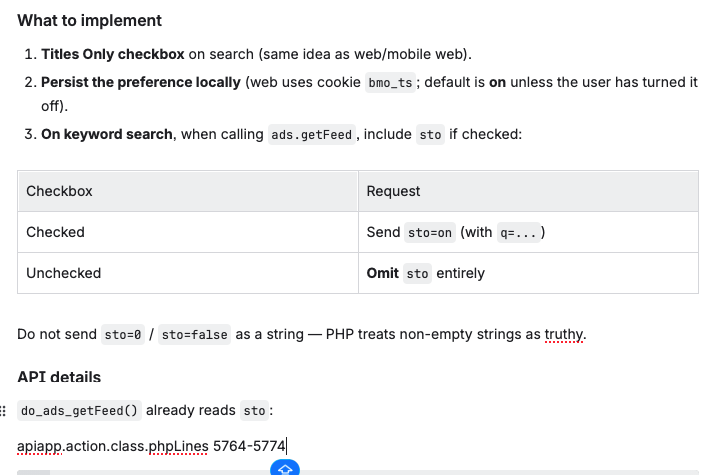Click the misspelled word 'truthy'

pos(564,334)
